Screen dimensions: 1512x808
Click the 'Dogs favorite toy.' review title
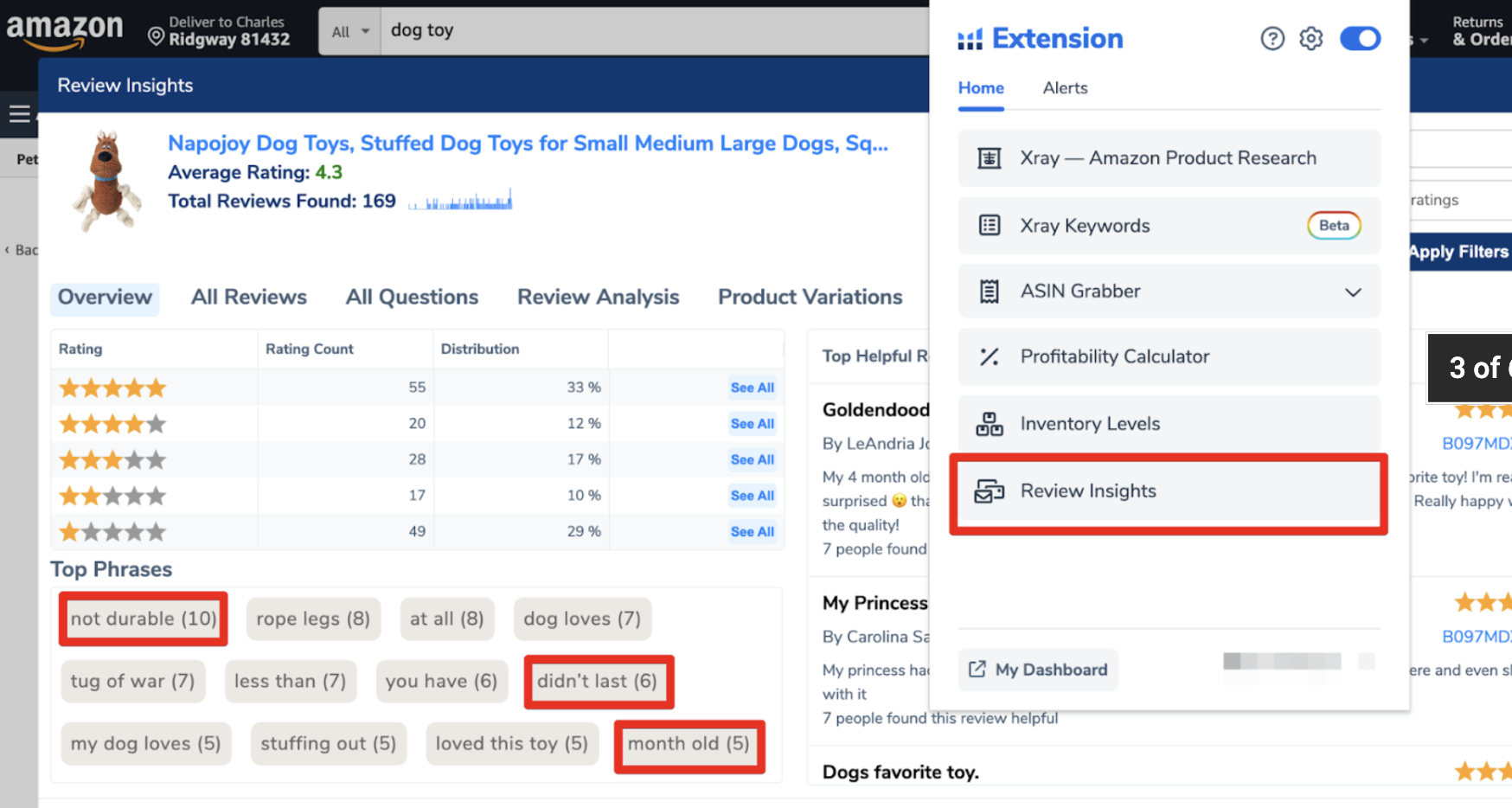900,773
